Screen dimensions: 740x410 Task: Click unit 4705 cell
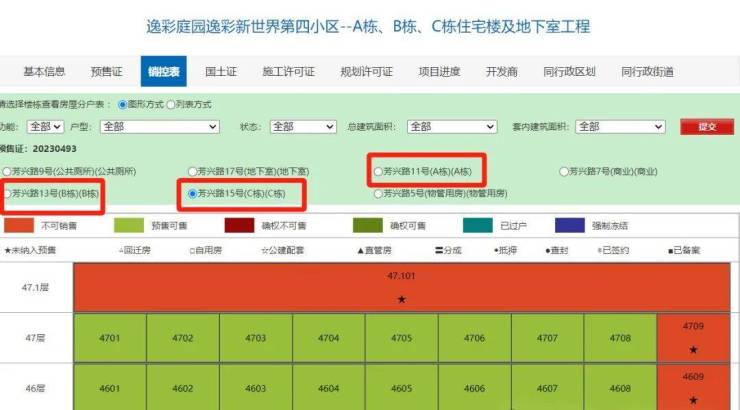tap(401, 338)
